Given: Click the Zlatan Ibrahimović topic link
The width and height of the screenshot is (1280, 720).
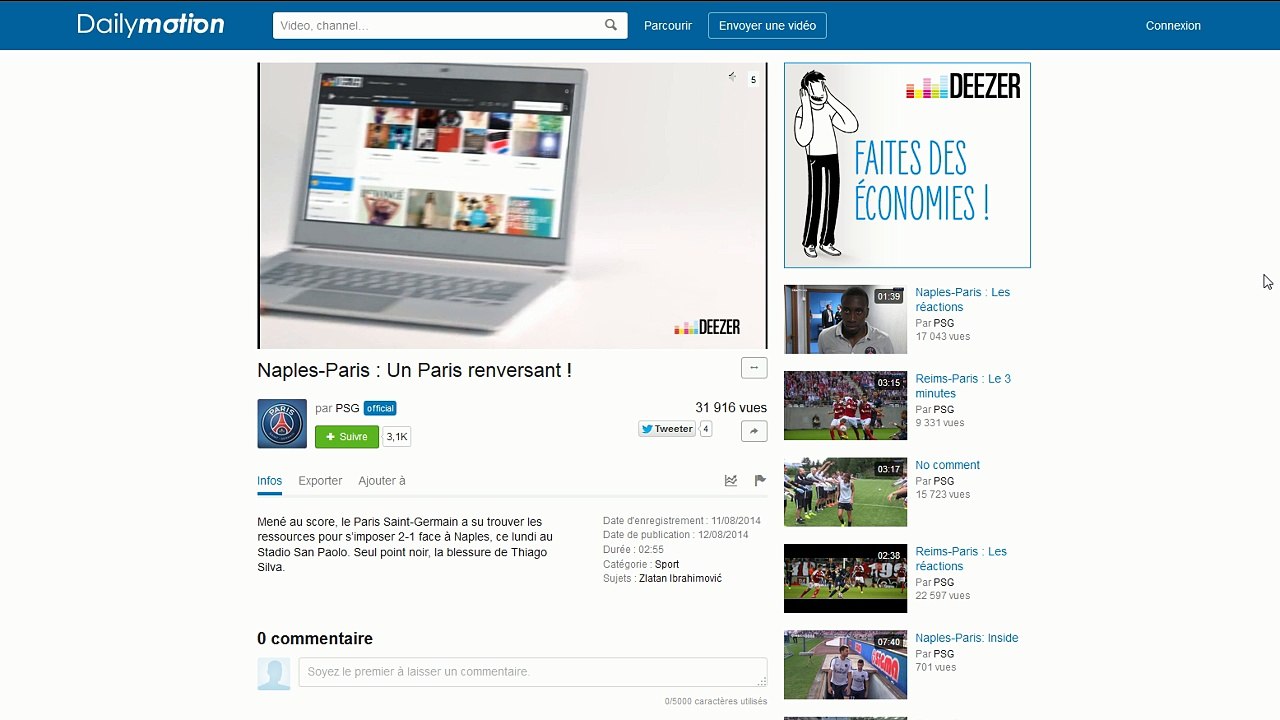Looking at the screenshot, I should click(x=680, y=579).
